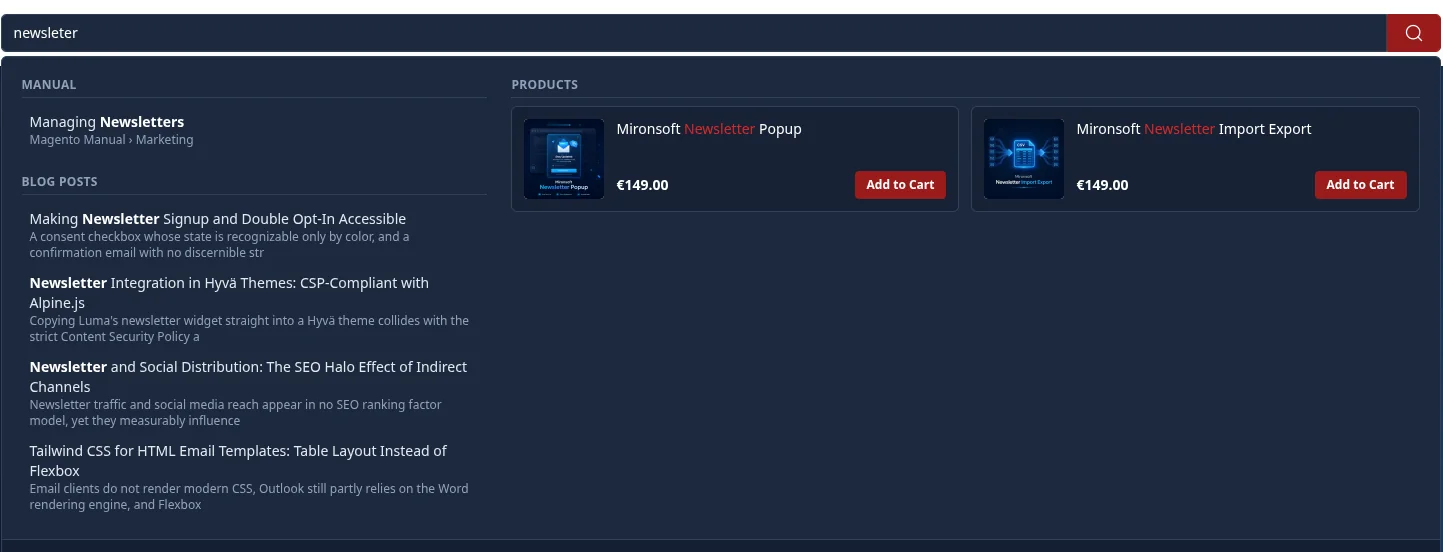Click the red search magnifier button

[x=1413, y=33]
